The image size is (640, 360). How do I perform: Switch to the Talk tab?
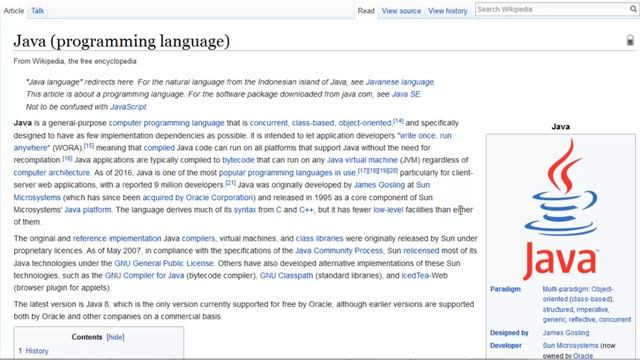38,11
